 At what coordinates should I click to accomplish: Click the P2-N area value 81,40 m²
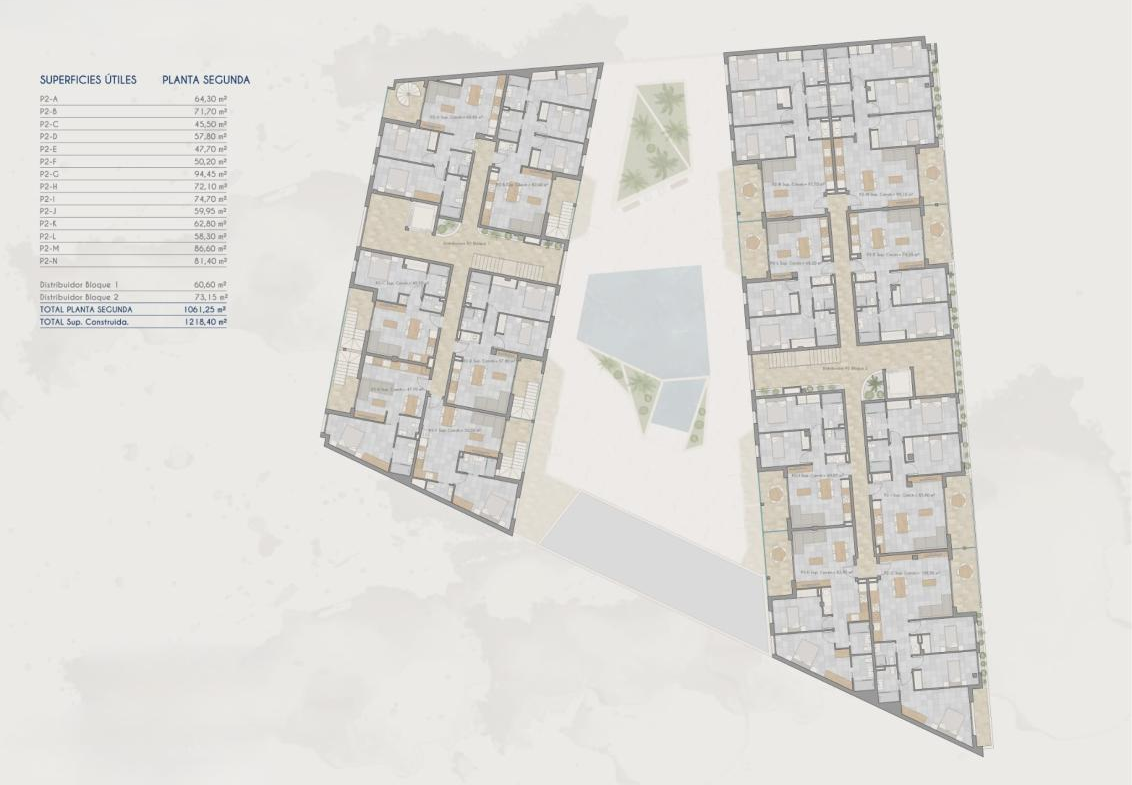point(211,261)
